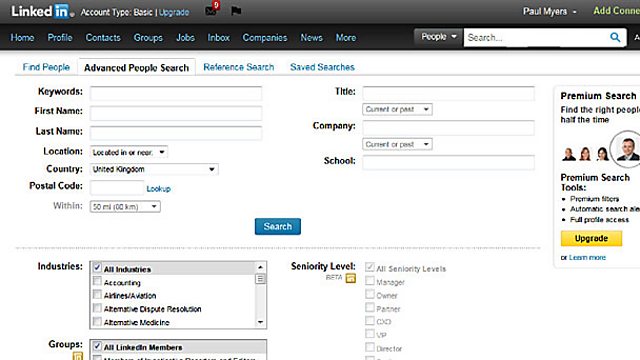Open the Country dropdown showing United Kingdom
The width and height of the screenshot is (640, 360).
point(154,169)
